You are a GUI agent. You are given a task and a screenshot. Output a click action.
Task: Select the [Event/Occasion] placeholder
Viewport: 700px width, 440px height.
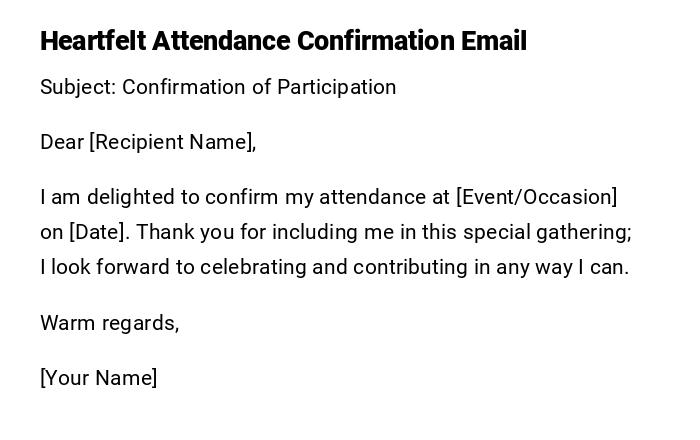tap(537, 197)
